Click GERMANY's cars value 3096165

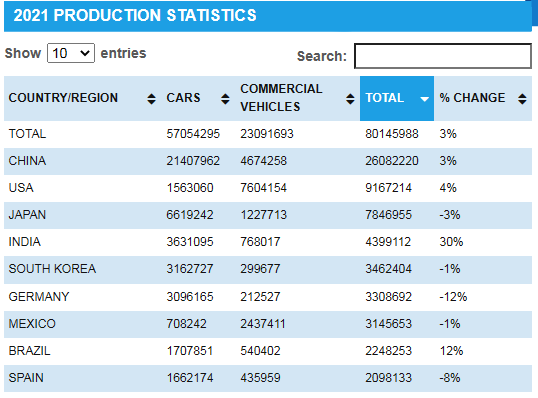pyautogui.click(x=190, y=297)
